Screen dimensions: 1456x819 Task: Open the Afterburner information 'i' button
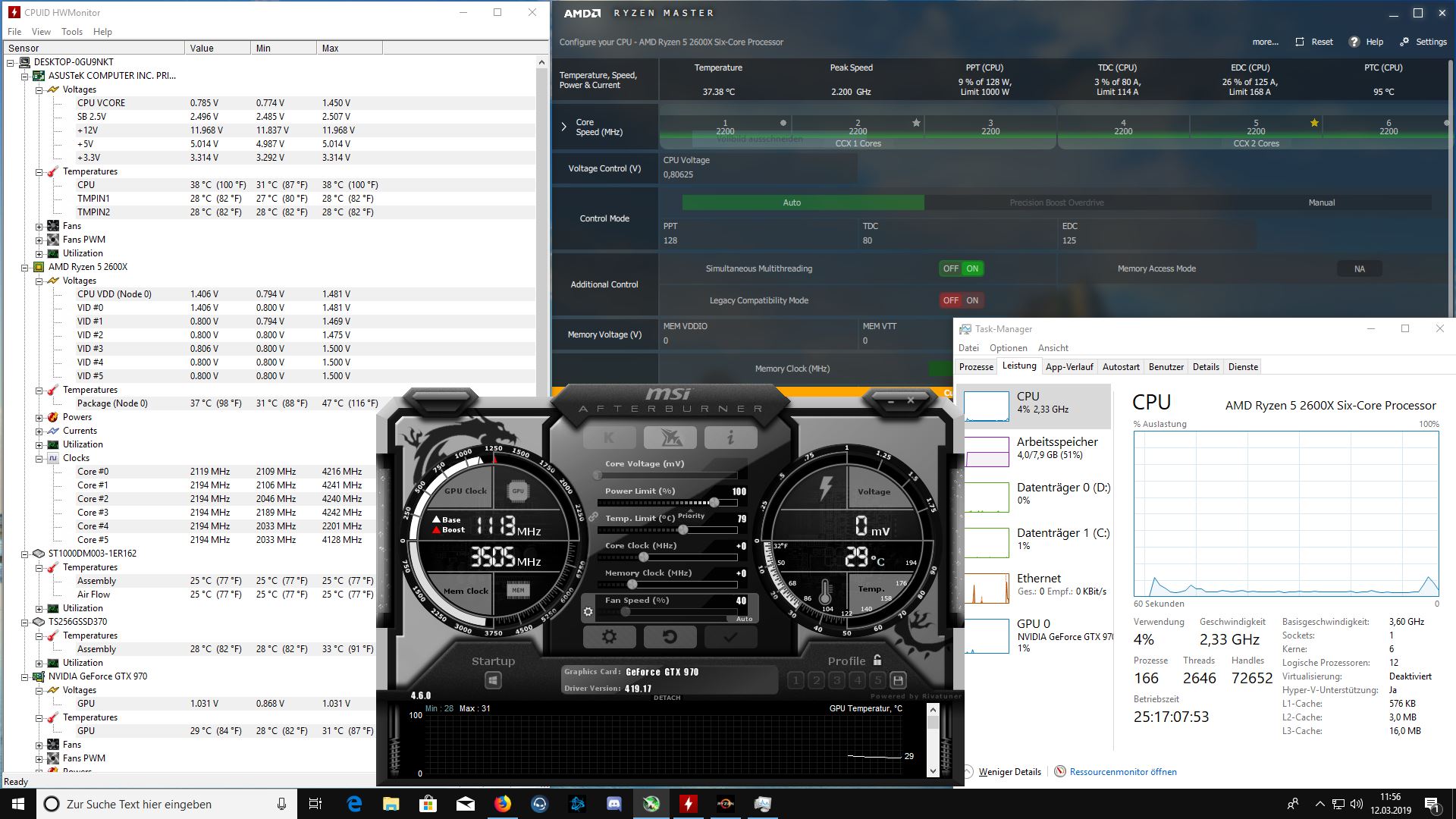point(730,437)
